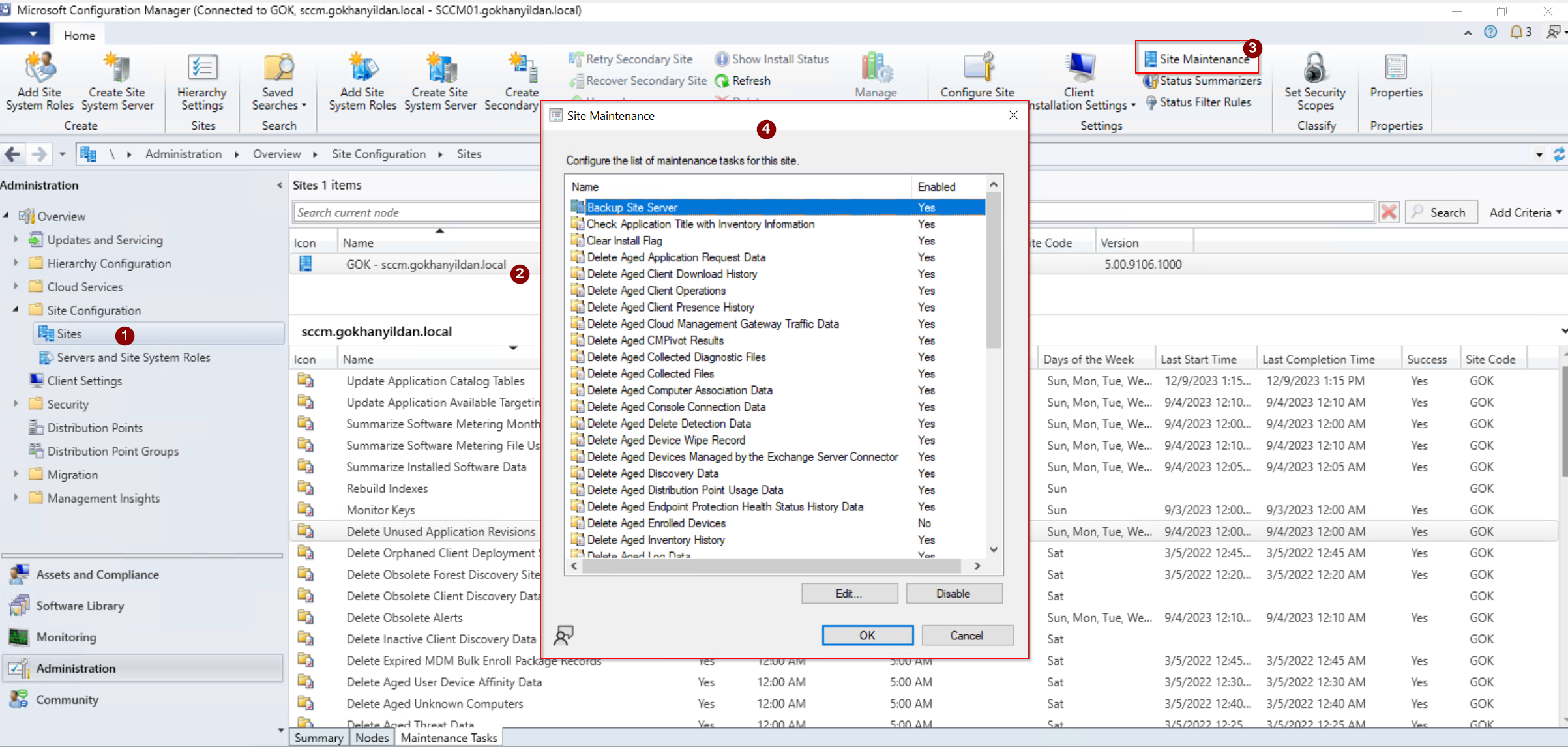This screenshot has height=747, width=1568.
Task: Click Administration in breadcrumb path
Action: point(183,154)
